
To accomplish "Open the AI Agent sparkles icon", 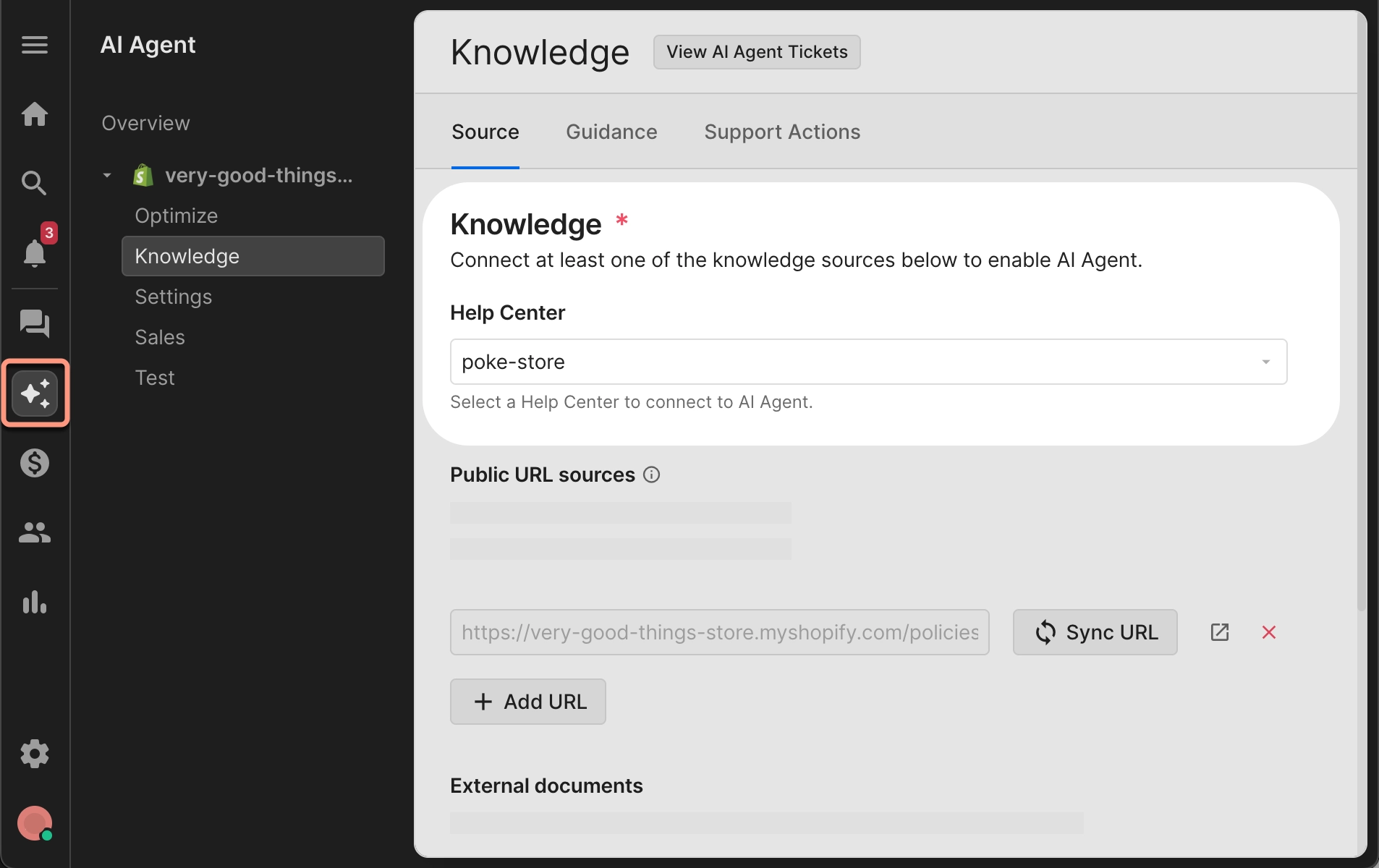I will click(35, 393).
